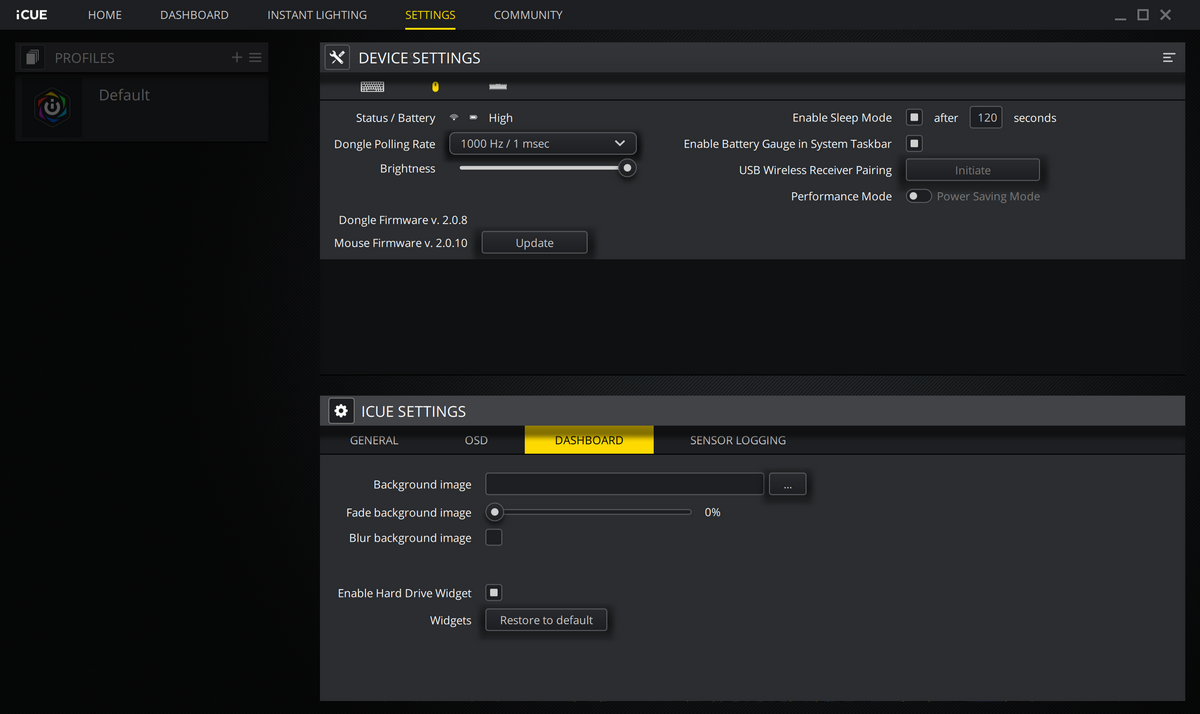
Task: Click the wireless status icon
Action: coord(453,117)
